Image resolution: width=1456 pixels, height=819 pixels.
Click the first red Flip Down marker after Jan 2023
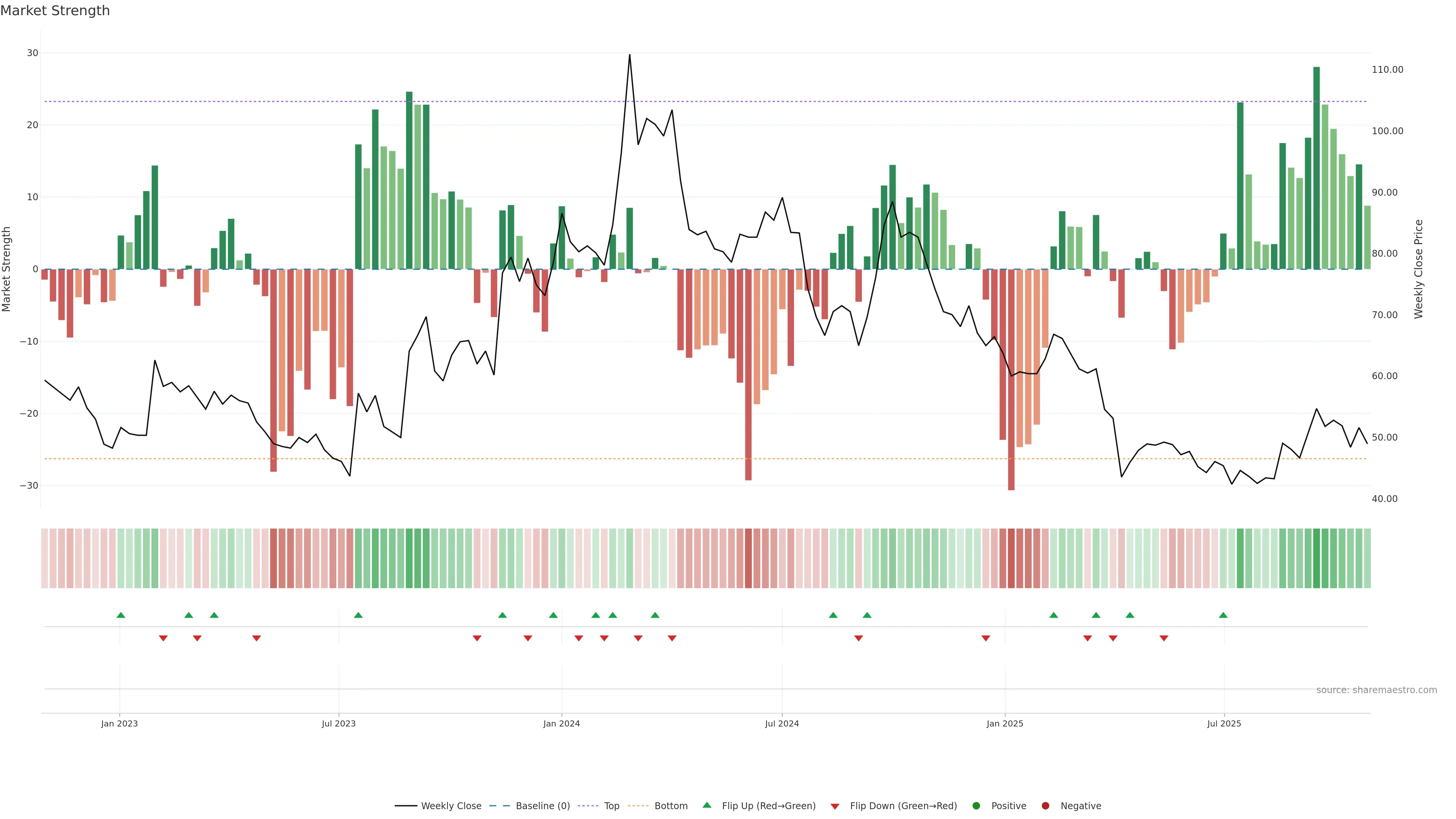163,638
